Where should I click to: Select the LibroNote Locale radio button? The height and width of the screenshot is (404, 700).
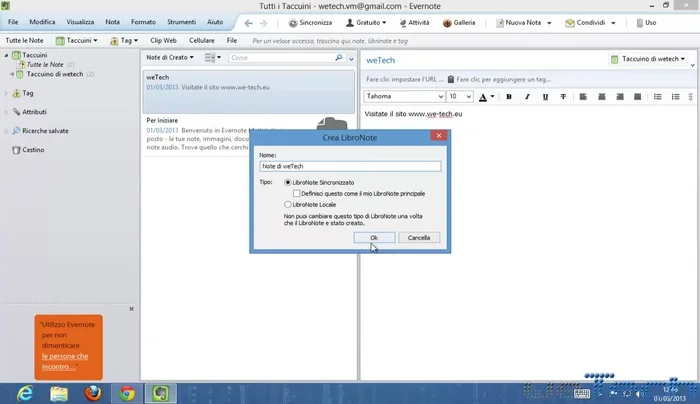tap(289, 204)
